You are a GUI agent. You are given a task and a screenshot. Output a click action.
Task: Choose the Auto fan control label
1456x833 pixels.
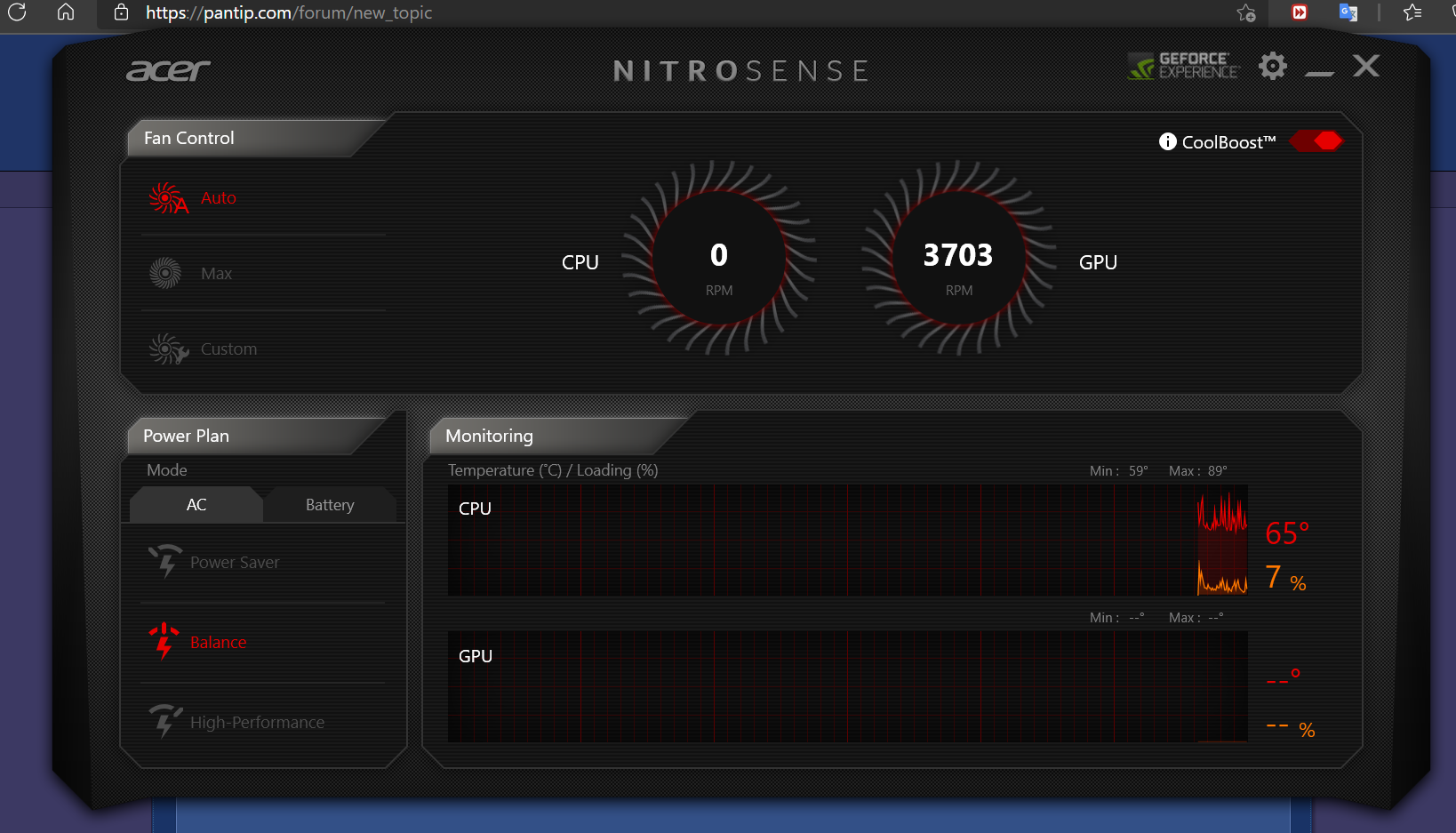point(219,198)
